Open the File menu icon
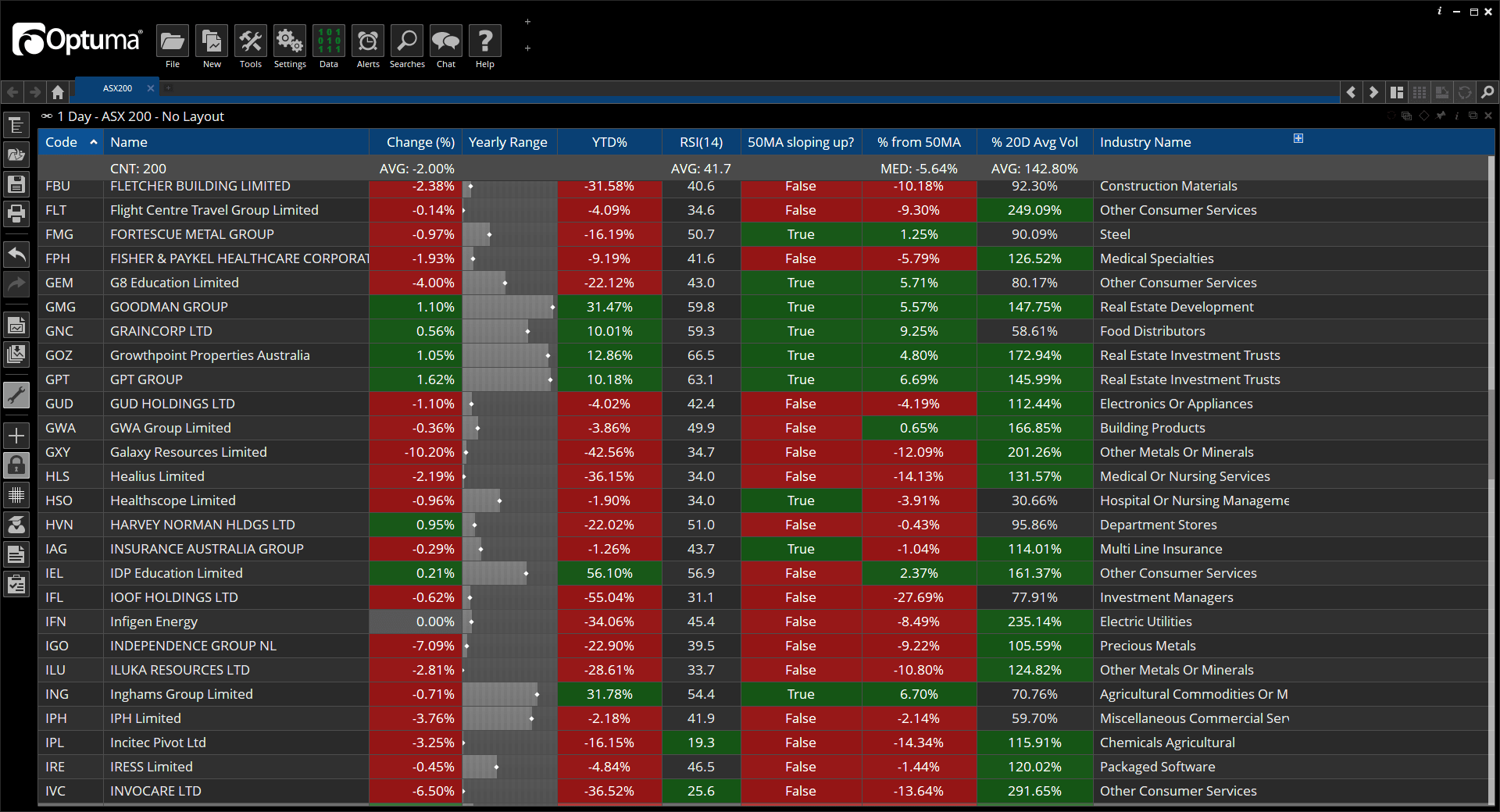The width and height of the screenshot is (1500, 812). pyautogui.click(x=173, y=41)
